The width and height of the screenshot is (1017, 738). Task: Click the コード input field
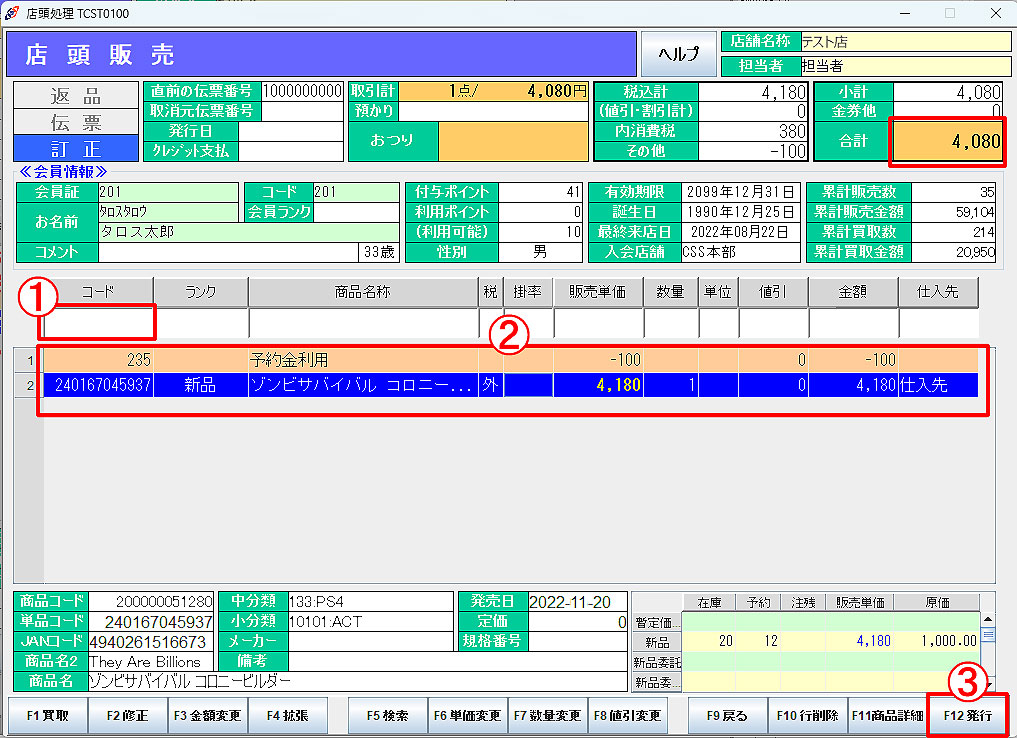coord(98,324)
